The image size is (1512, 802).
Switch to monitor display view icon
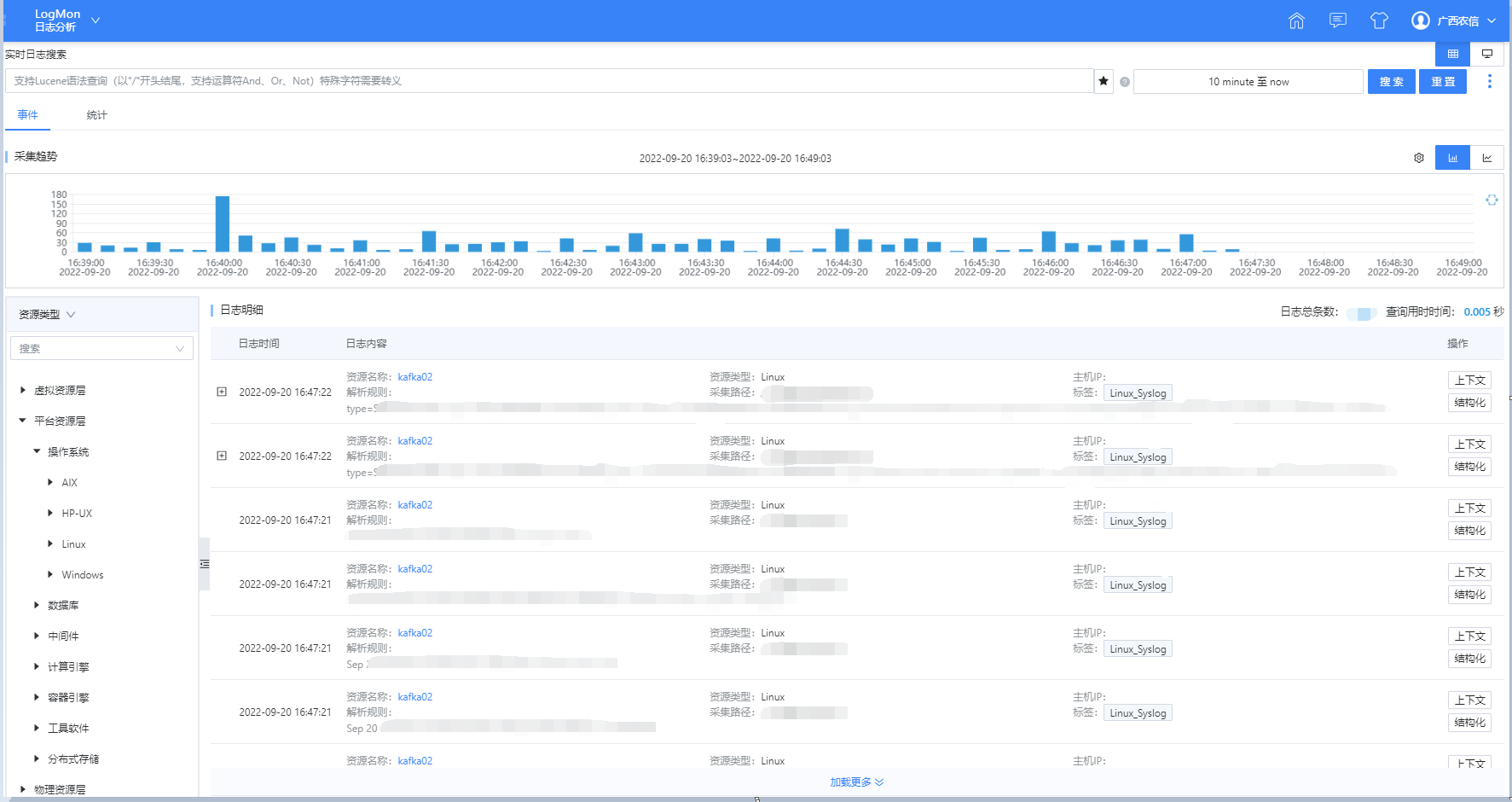pyautogui.click(x=1487, y=54)
